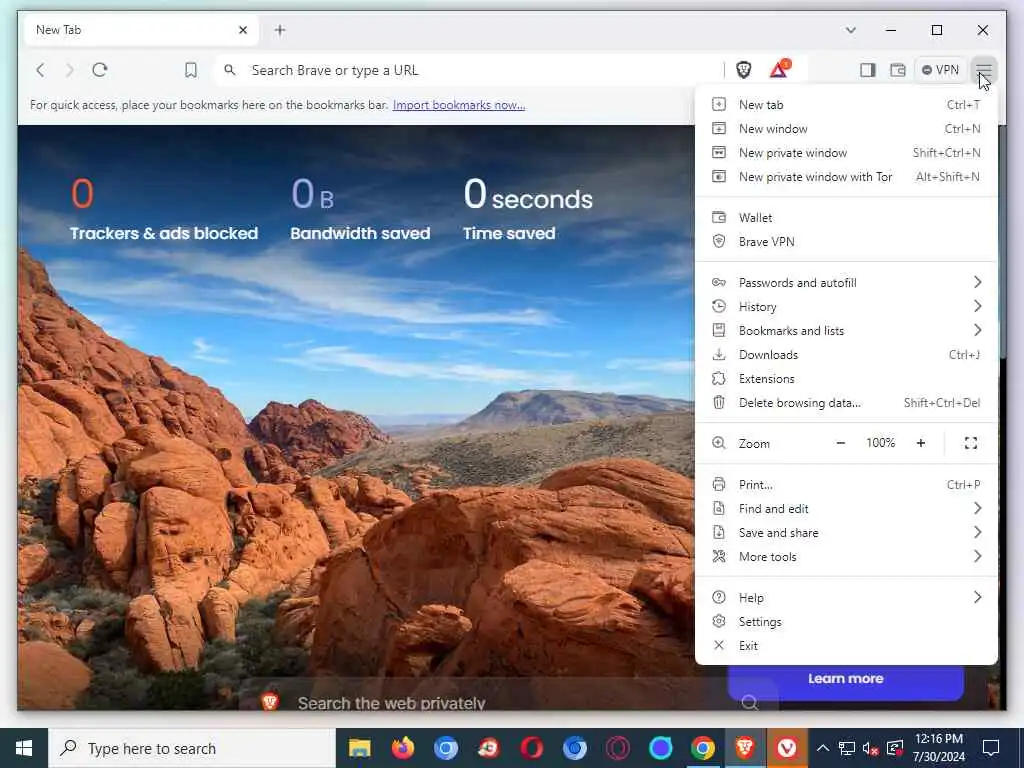This screenshot has width=1024, height=768.
Task: Click Brave icon in the taskbar
Action: (745, 748)
